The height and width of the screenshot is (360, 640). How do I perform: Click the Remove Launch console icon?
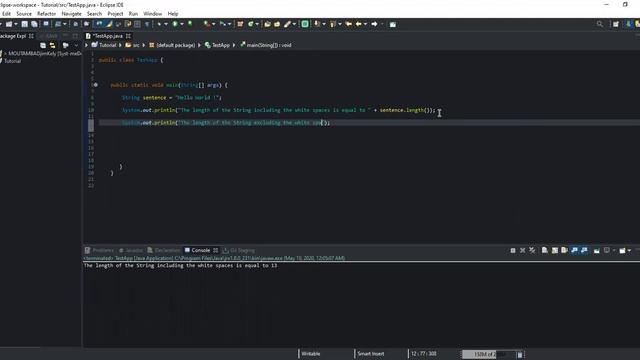click(x=522, y=250)
